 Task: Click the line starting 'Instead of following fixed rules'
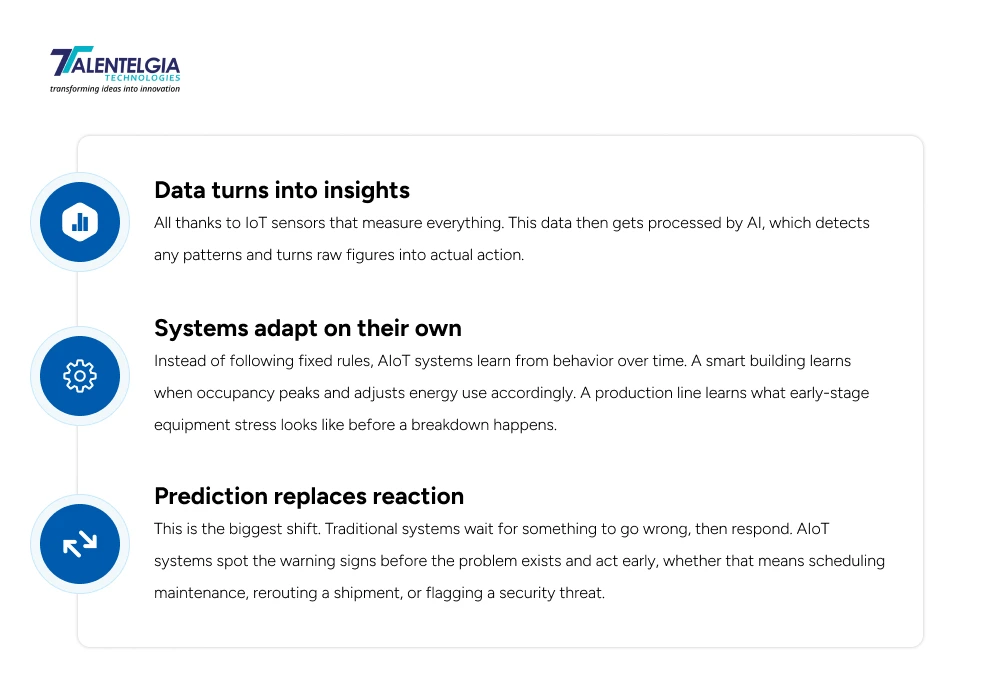click(x=503, y=361)
